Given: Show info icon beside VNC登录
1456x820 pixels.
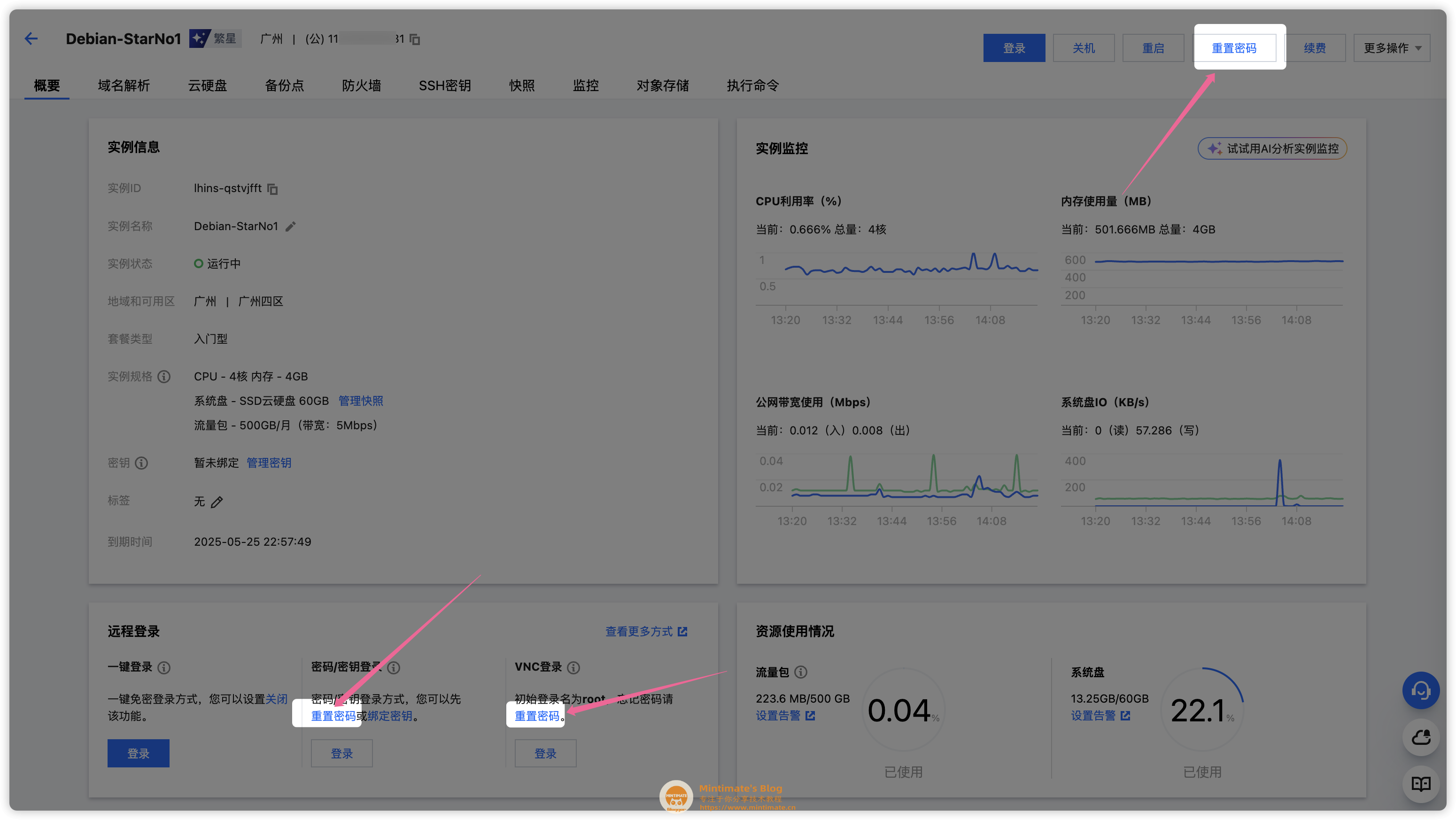Looking at the screenshot, I should (x=573, y=668).
